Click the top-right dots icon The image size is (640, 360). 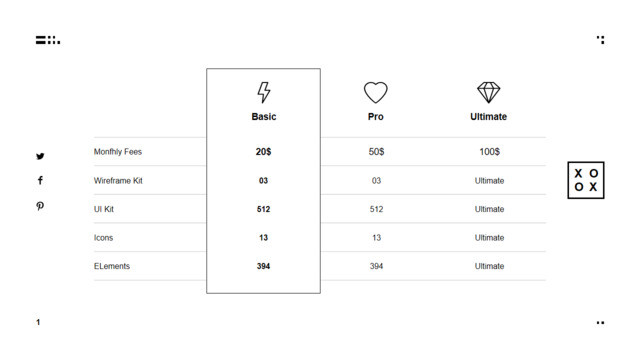pyautogui.click(x=600, y=40)
